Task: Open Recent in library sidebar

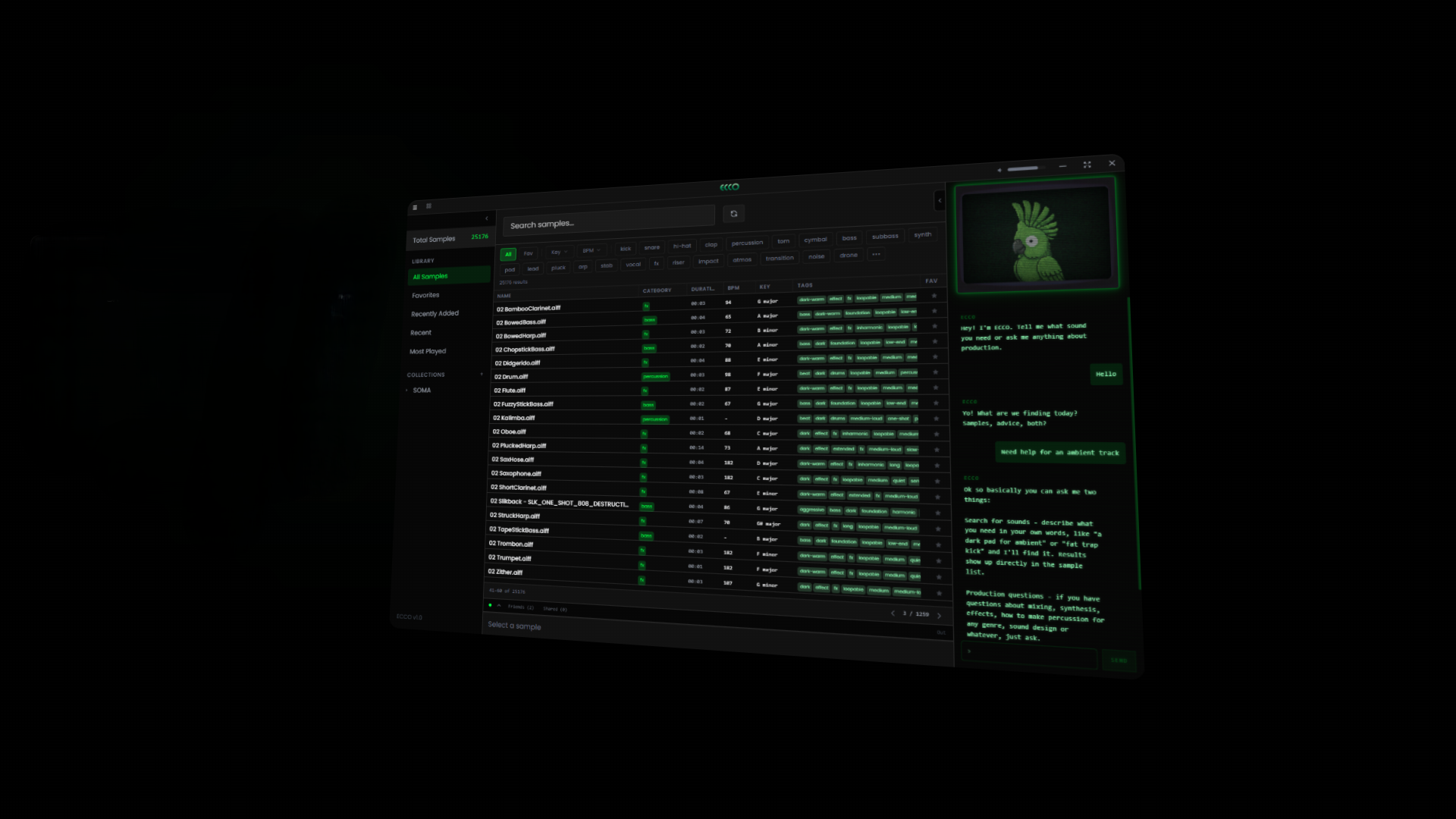Action: click(421, 333)
